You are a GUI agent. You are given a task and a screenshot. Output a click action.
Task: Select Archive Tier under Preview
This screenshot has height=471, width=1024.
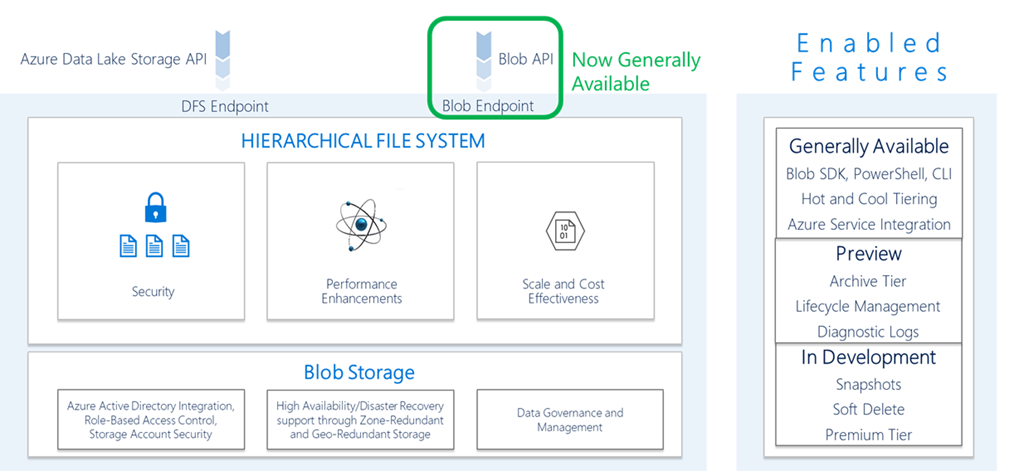coord(868,281)
